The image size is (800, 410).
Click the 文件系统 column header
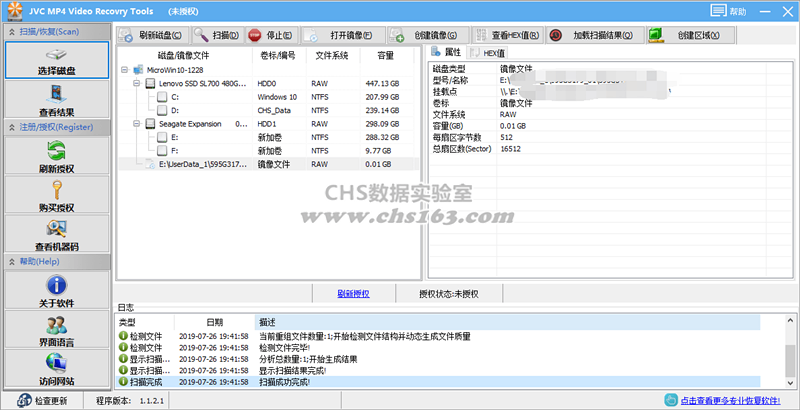(332, 56)
